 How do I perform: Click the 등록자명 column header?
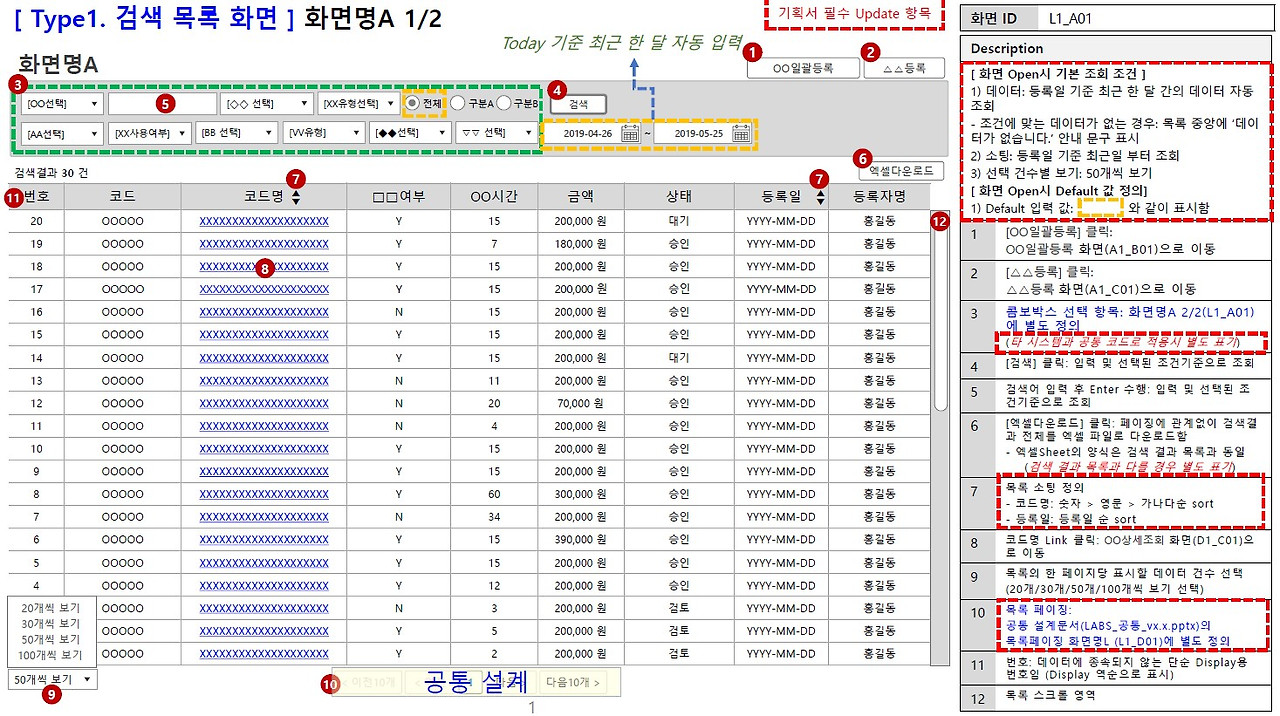(x=879, y=197)
